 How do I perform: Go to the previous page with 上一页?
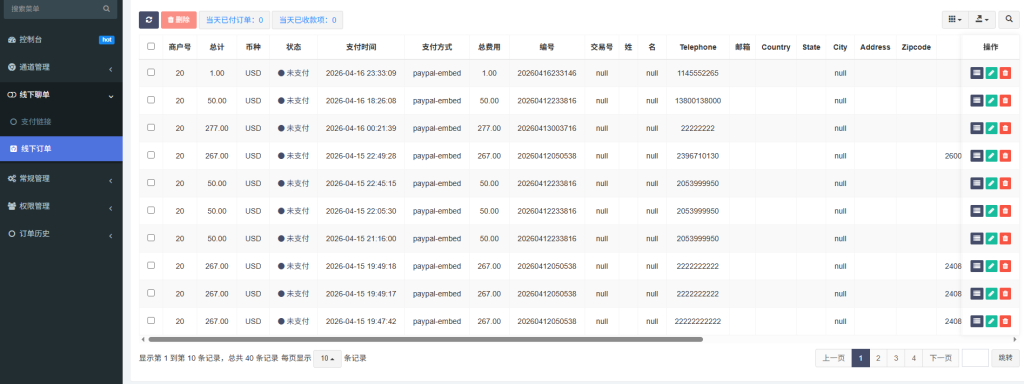point(833,358)
